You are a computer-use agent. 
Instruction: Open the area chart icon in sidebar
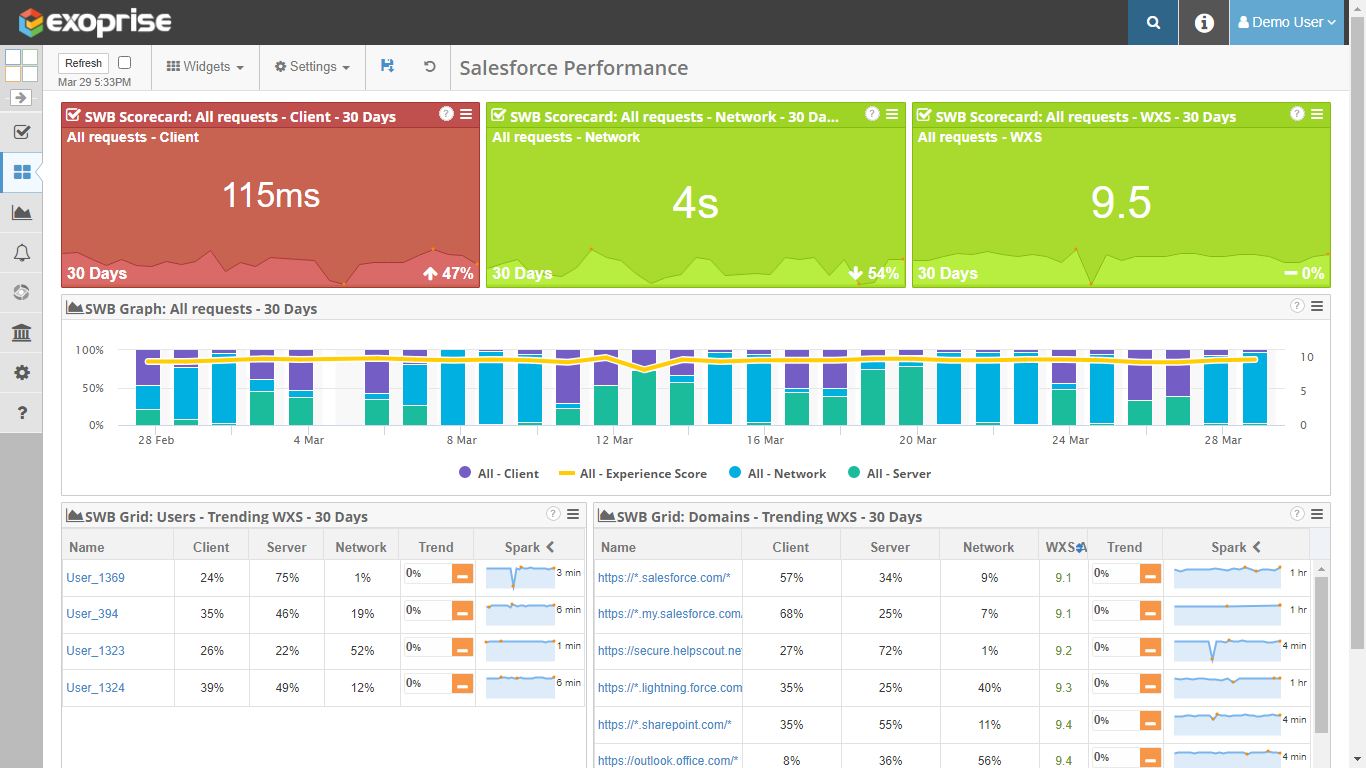click(x=21, y=212)
